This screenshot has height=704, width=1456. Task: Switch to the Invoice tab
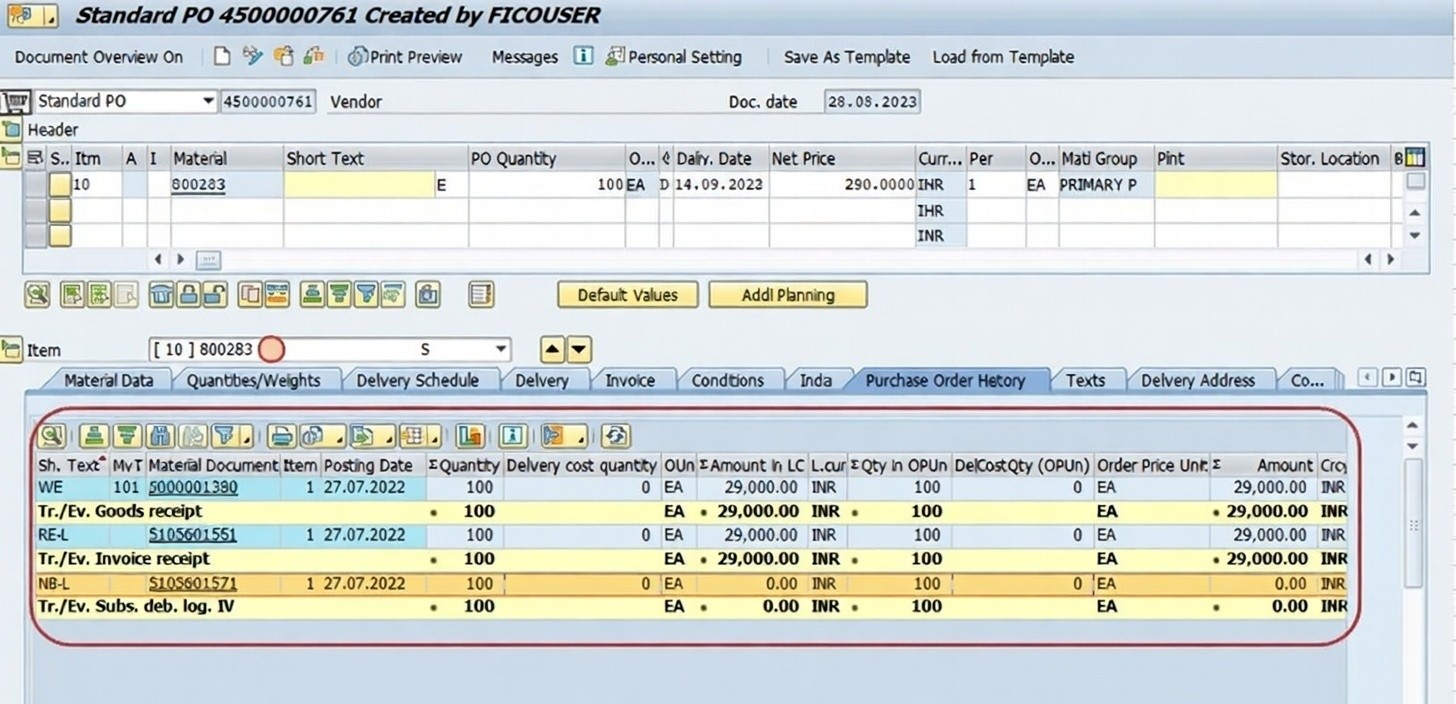pyautogui.click(x=630, y=380)
